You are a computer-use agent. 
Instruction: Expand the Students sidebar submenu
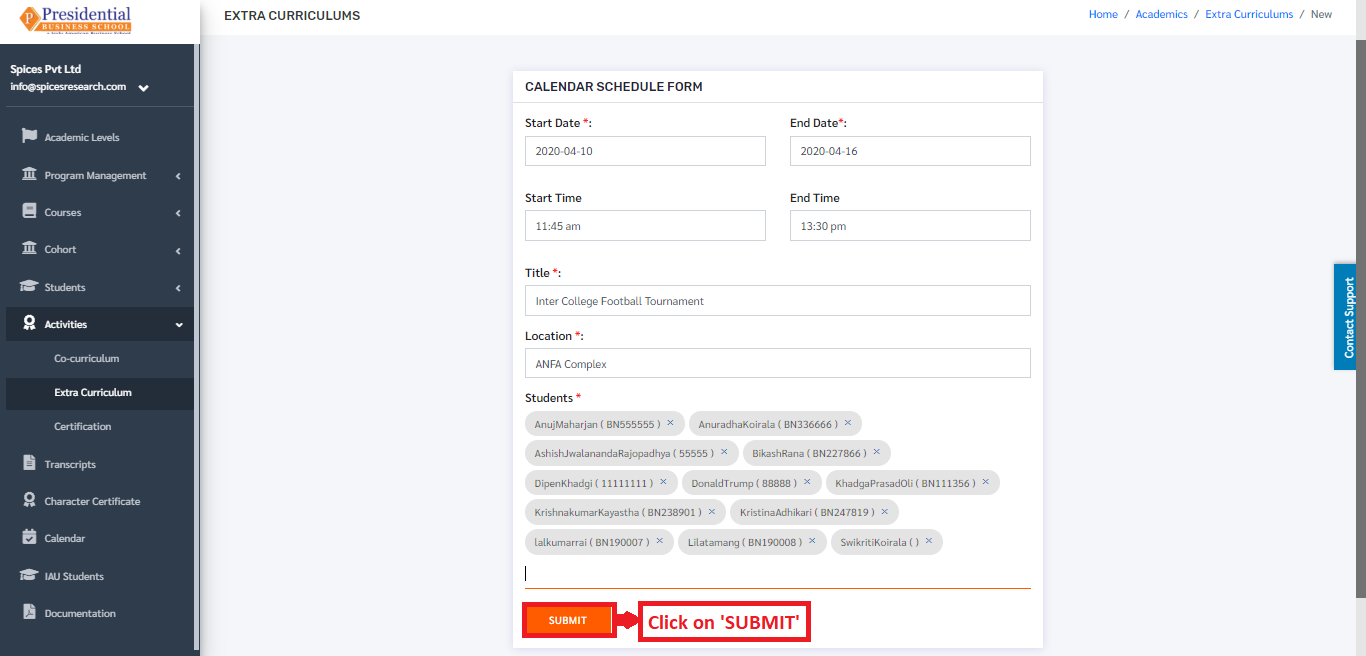178,288
